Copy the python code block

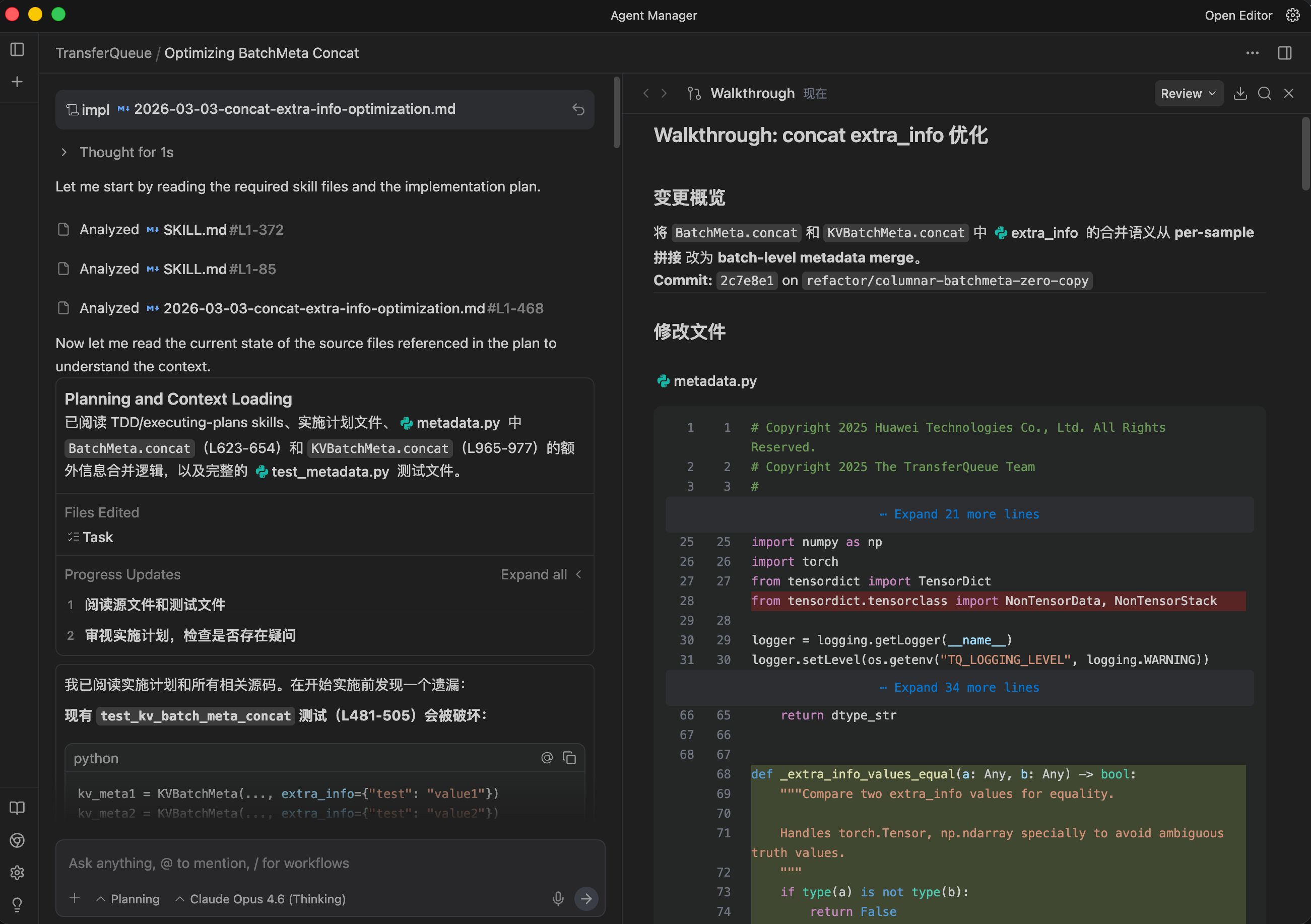pos(569,758)
